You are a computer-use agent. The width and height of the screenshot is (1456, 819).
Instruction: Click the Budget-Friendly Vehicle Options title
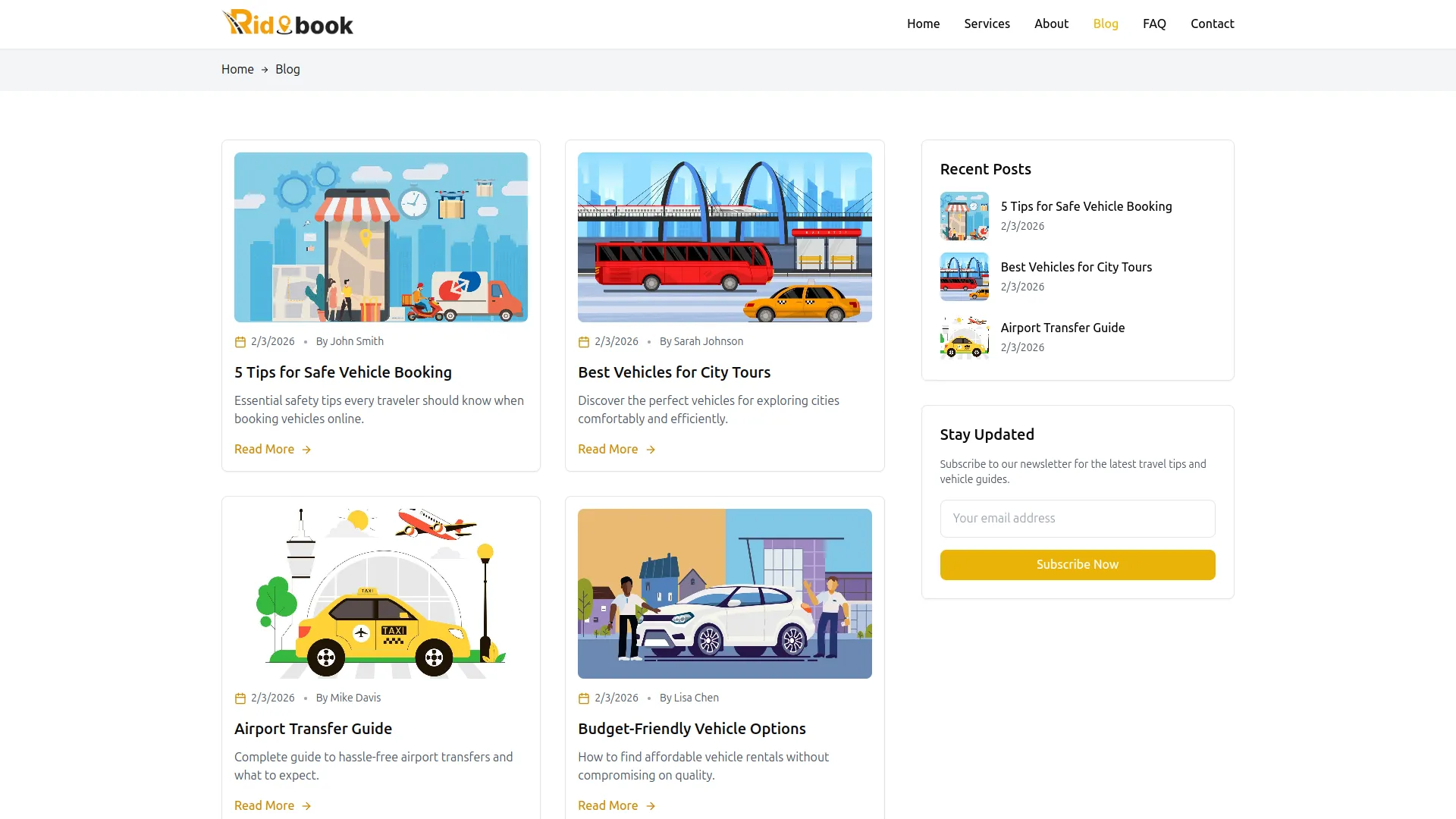[692, 729]
